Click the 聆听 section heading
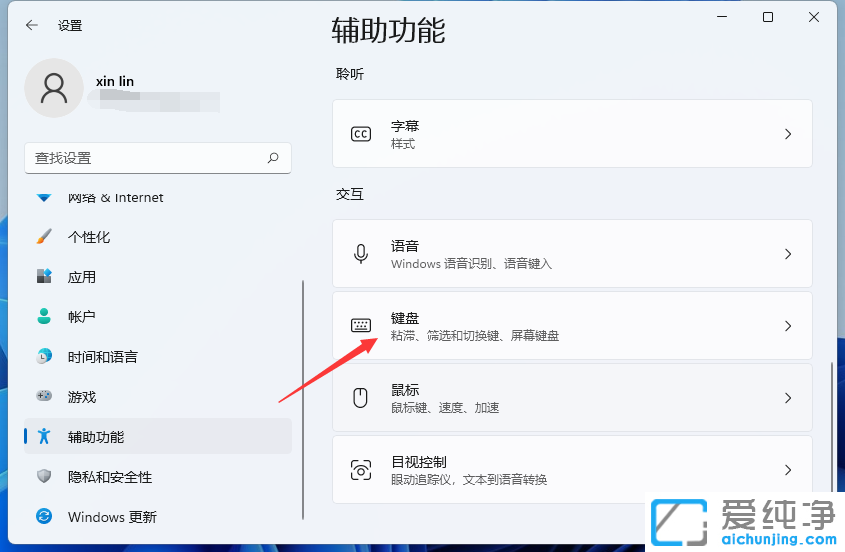845x552 pixels. pos(350,74)
